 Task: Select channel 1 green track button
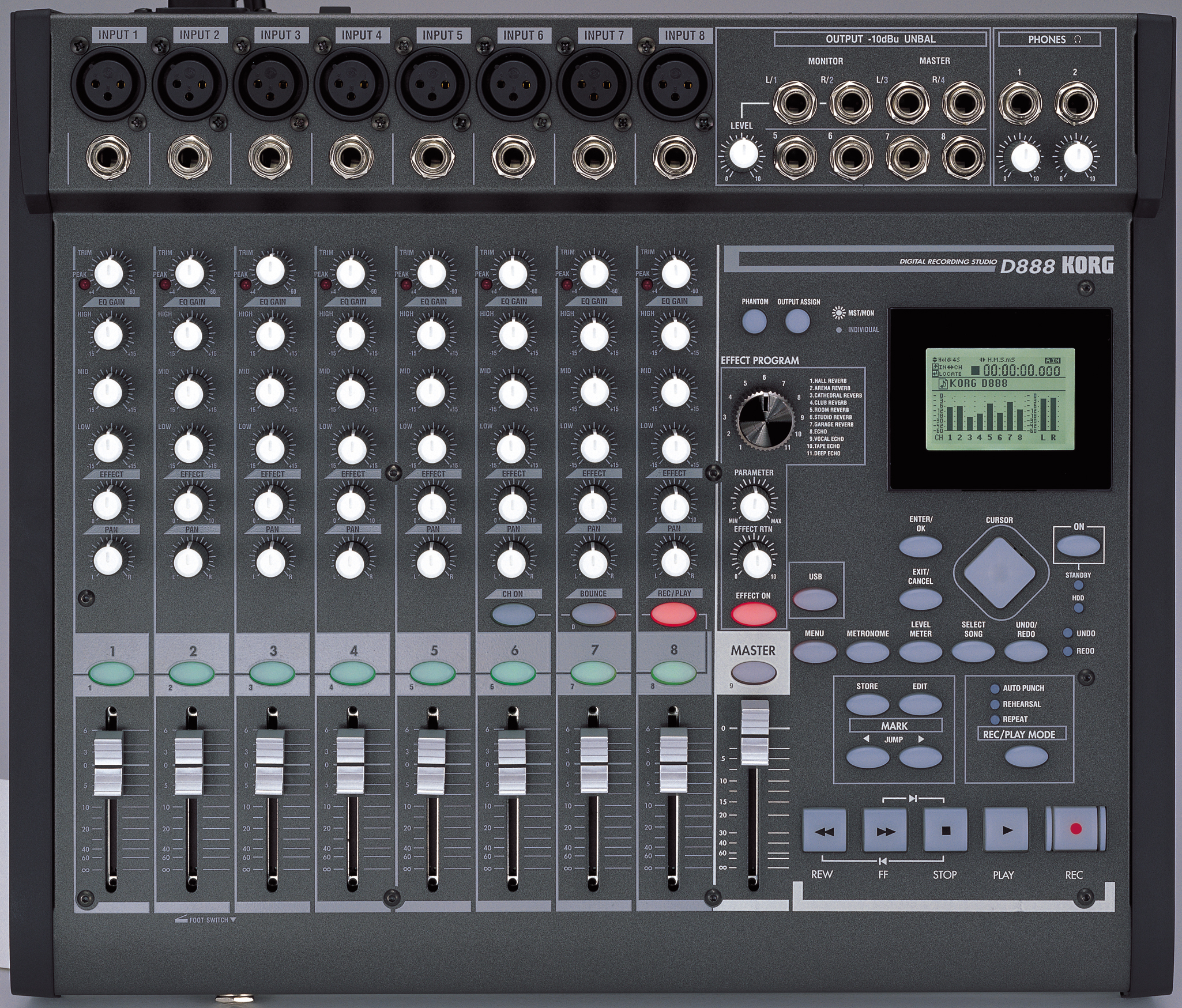pos(111,673)
